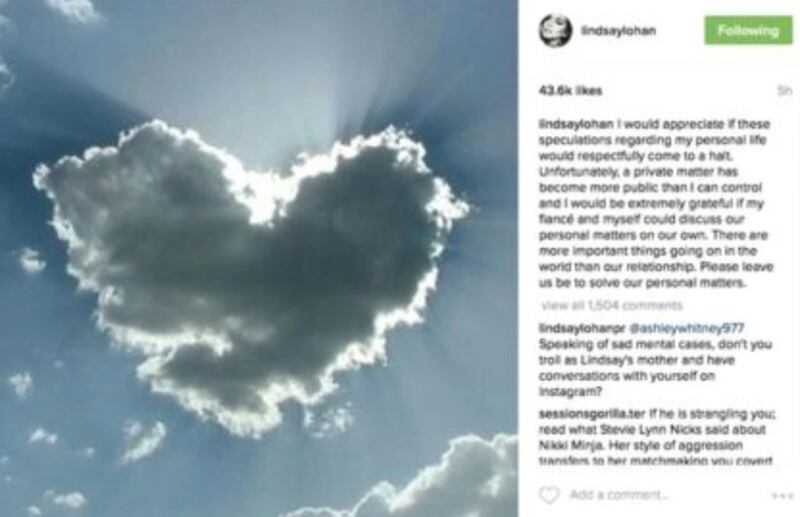Open lindsaylohan username in post header
The width and height of the screenshot is (800, 517).
[x=618, y=31]
